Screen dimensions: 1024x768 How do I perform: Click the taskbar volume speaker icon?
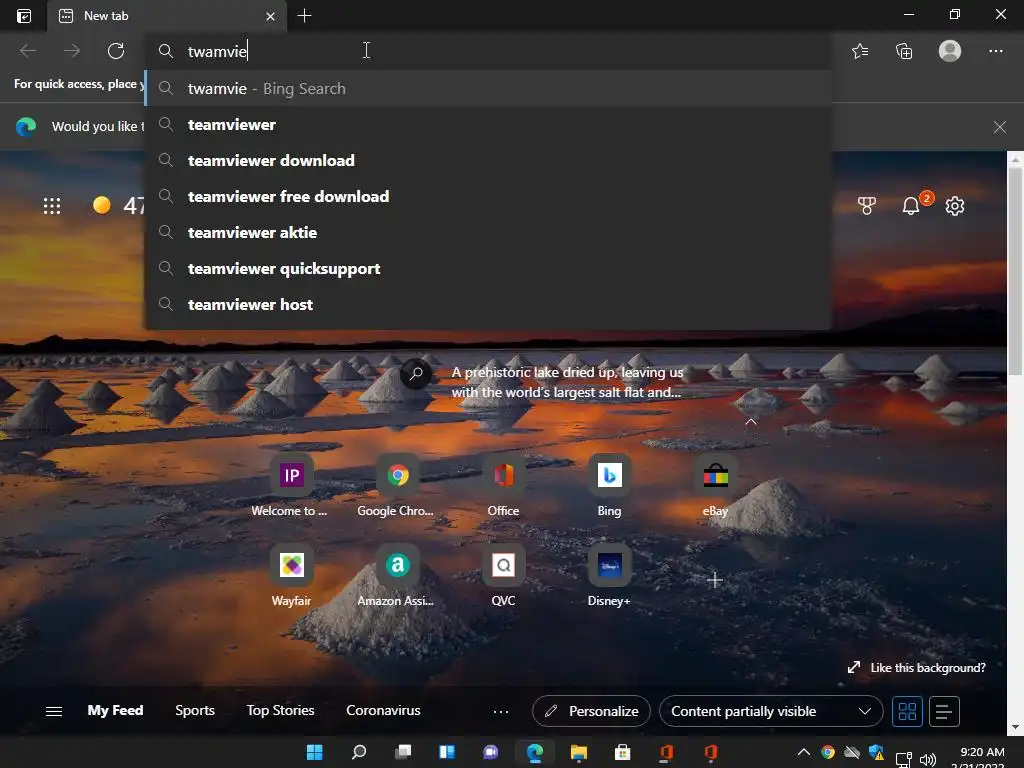point(927,759)
